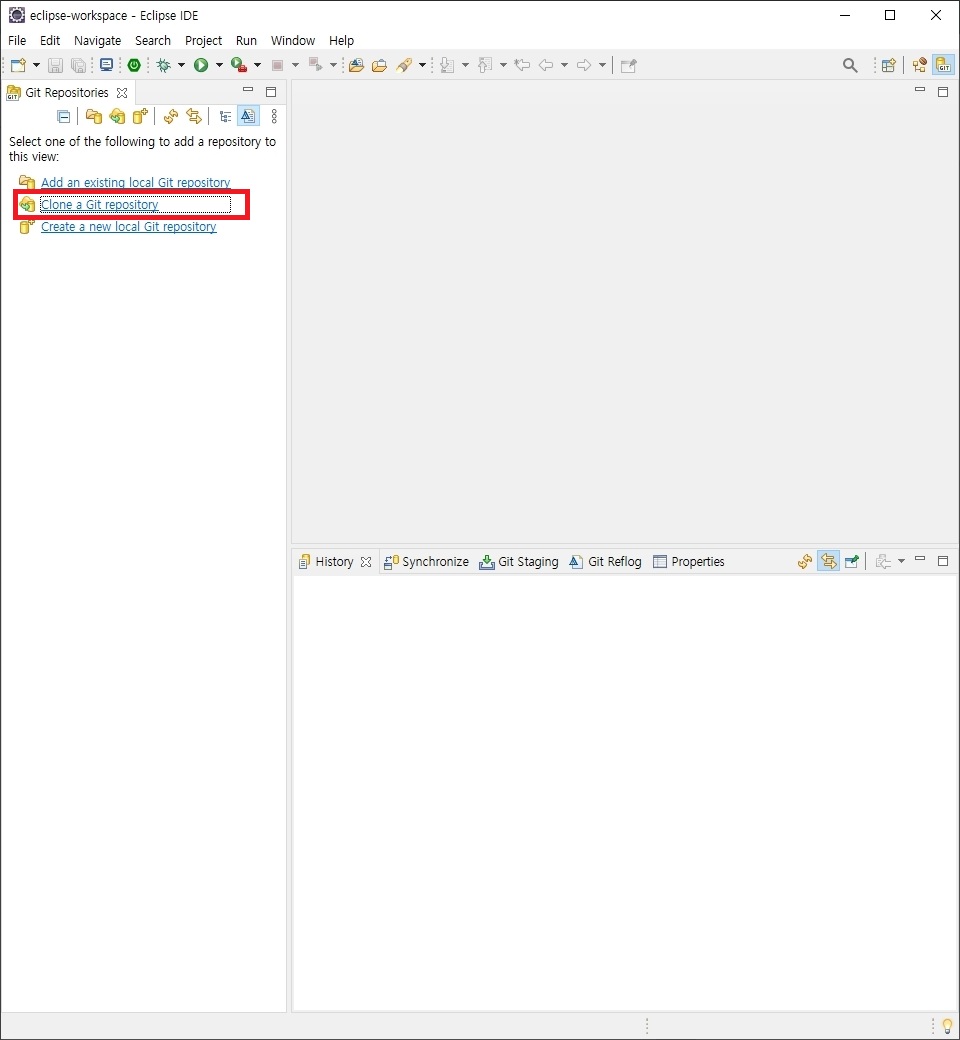Click Refresh icon in Git Repositories toolbar

coord(171,117)
